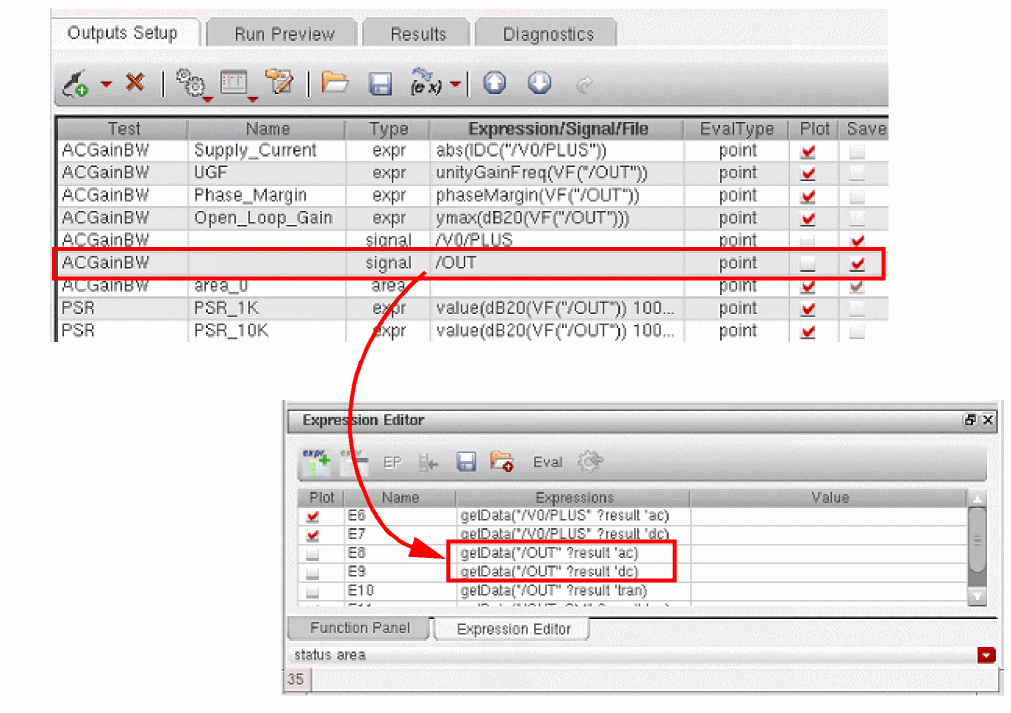Click the gear settings icon beside Eval
The width and height of the screenshot is (1011, 713).
click(590, 461)
